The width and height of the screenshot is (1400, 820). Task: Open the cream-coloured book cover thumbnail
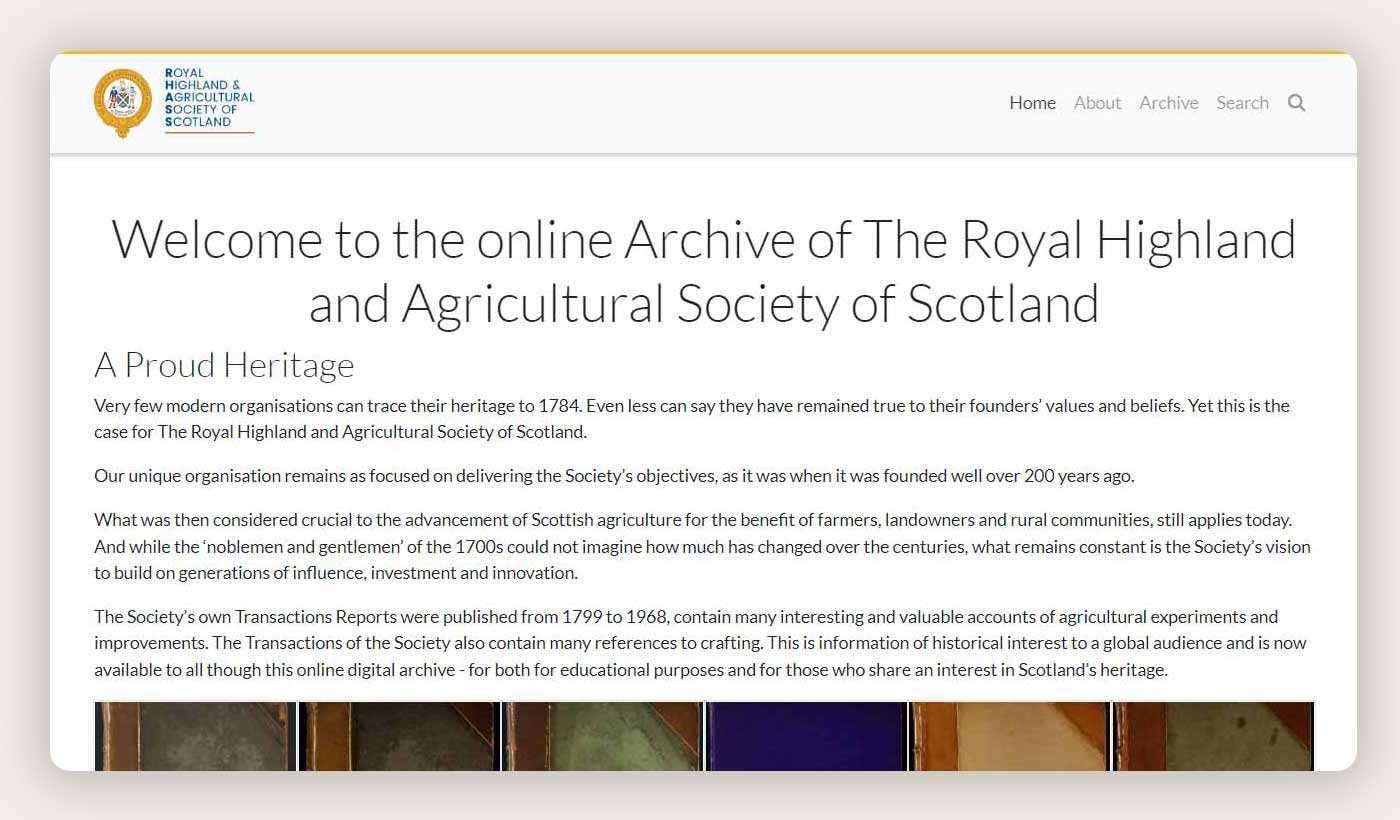pyautogui.click(x=1010, y=736)
